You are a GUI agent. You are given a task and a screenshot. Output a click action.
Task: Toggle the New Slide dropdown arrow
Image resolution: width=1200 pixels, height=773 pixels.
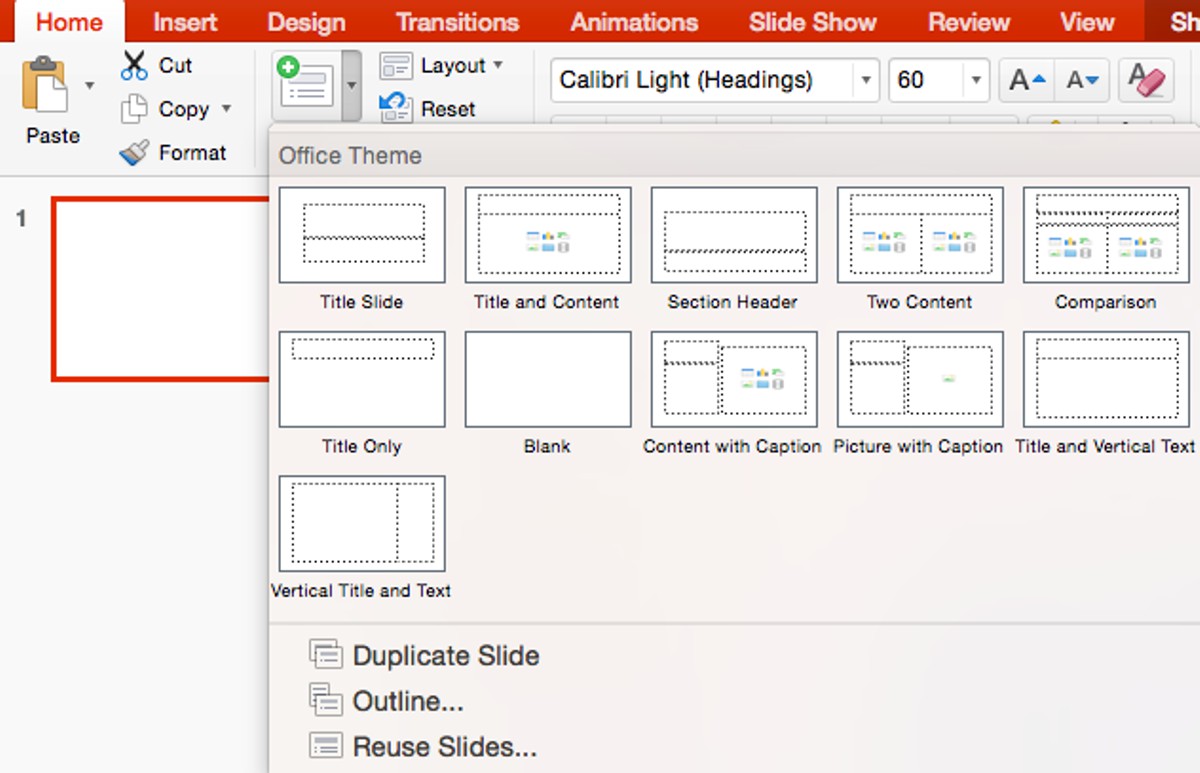pyautogui.click(x=351, y=86)
